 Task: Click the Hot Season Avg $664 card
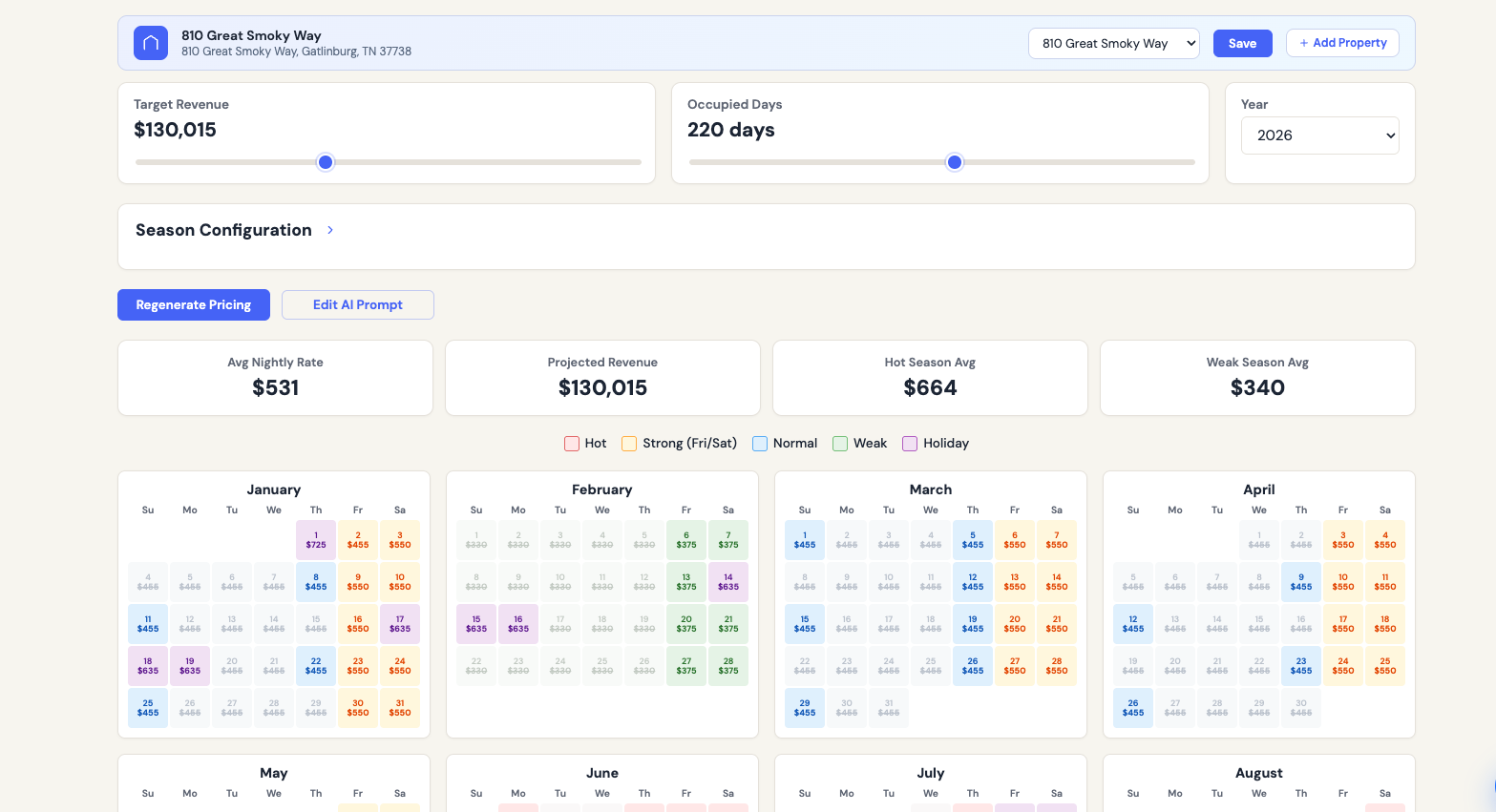tap(930, 378)
